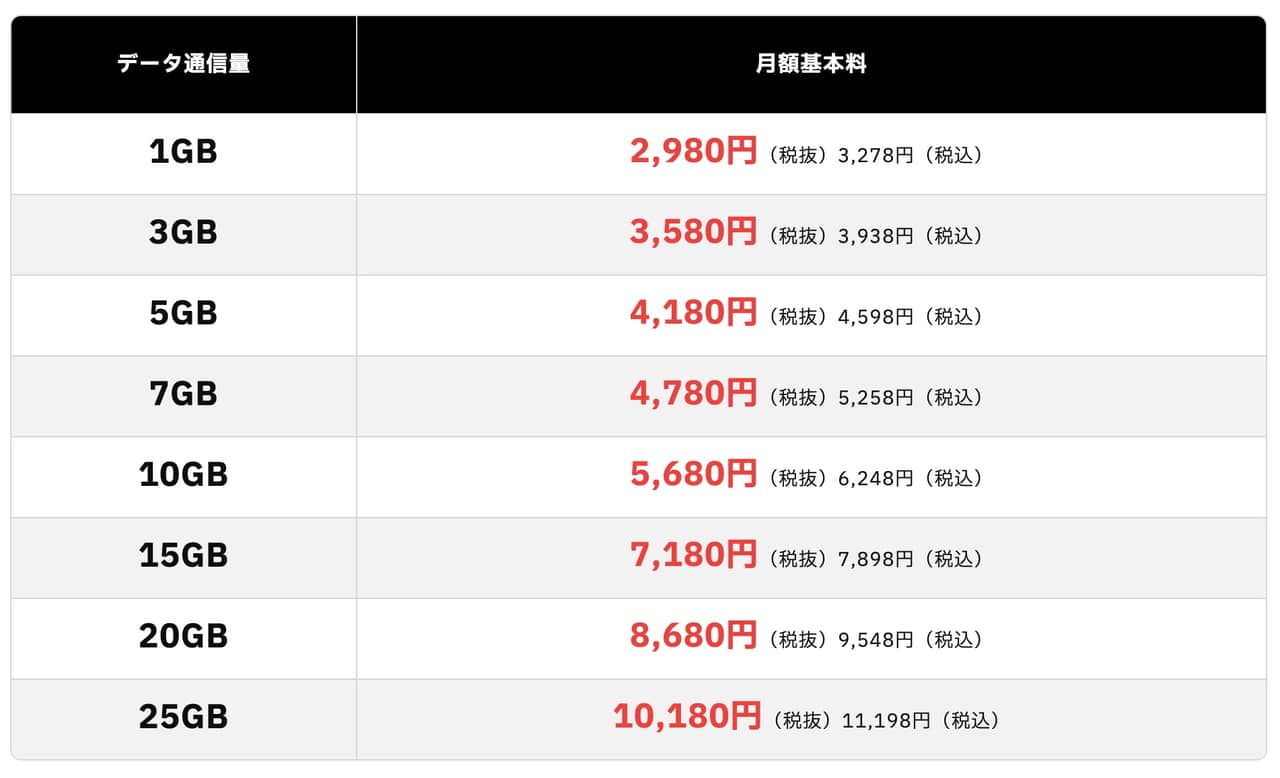Select the 3GB data plan cell
The width and height of the screenshot is (1280, 778).
183,233
